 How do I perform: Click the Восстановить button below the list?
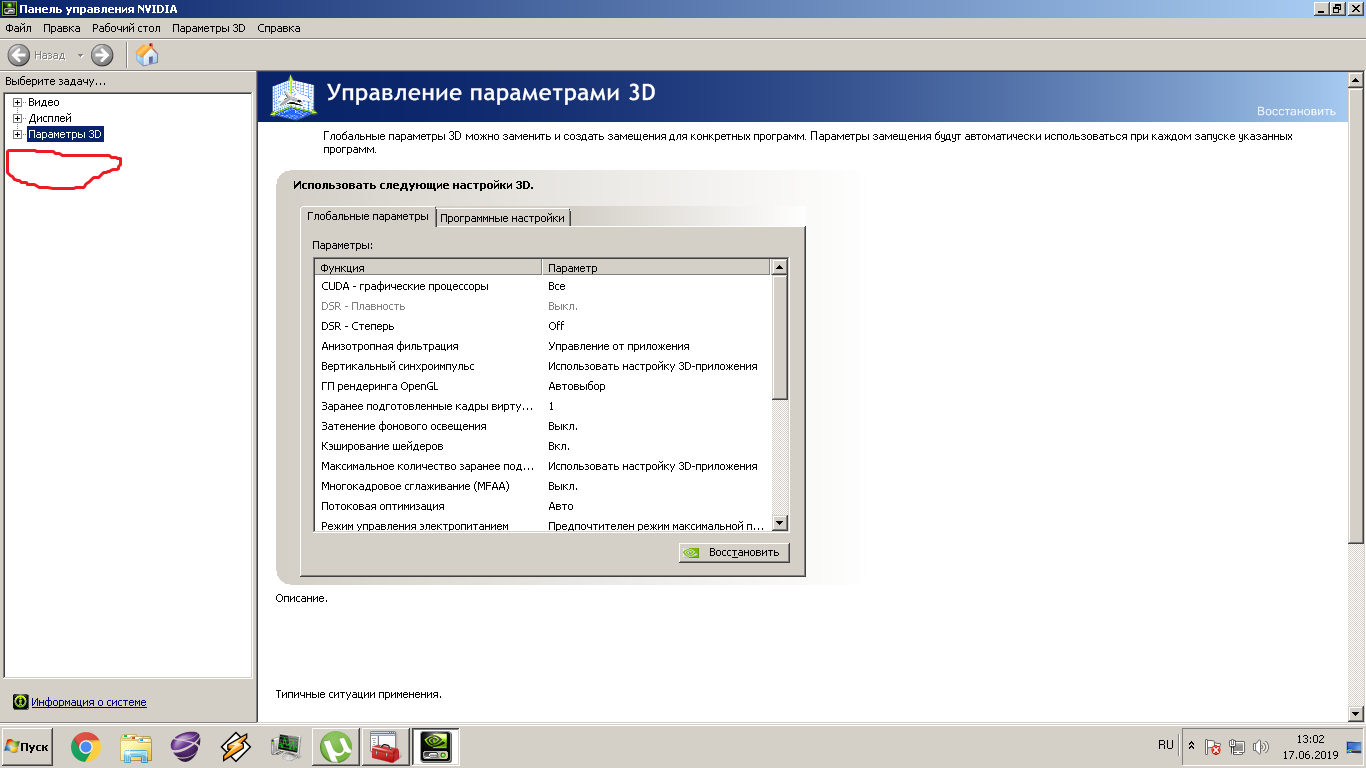734,552
